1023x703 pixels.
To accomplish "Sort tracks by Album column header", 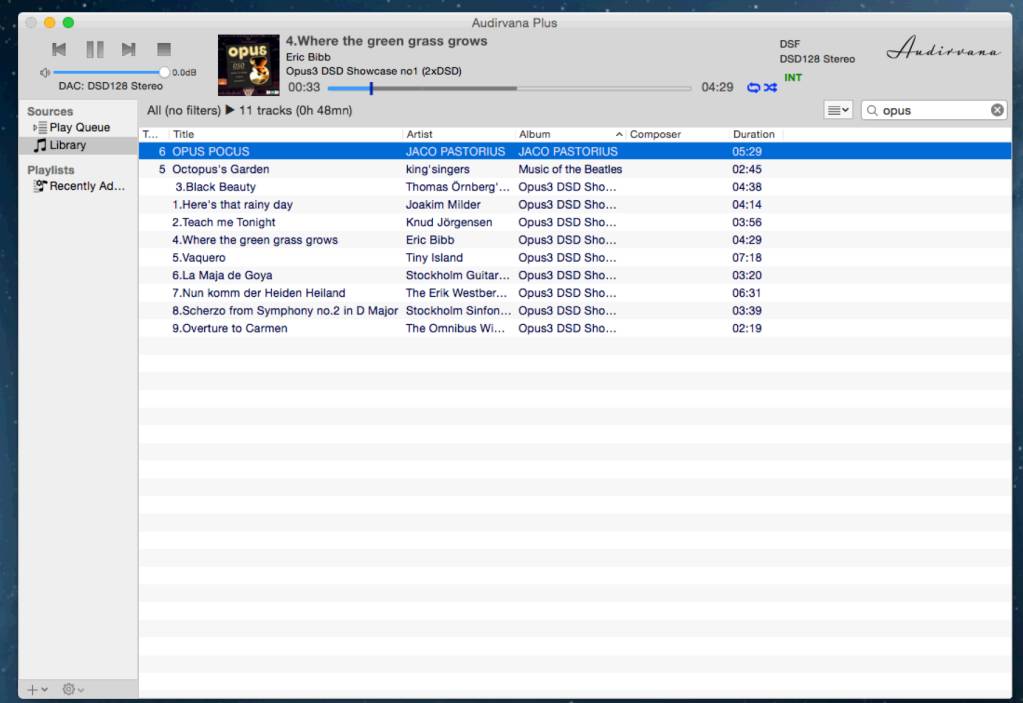I will [570, 134].
